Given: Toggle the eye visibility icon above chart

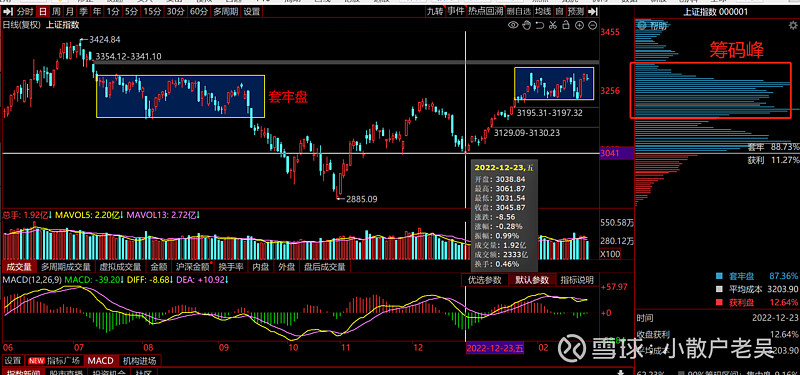Looking at the screenshot, I should pos(513,25).
